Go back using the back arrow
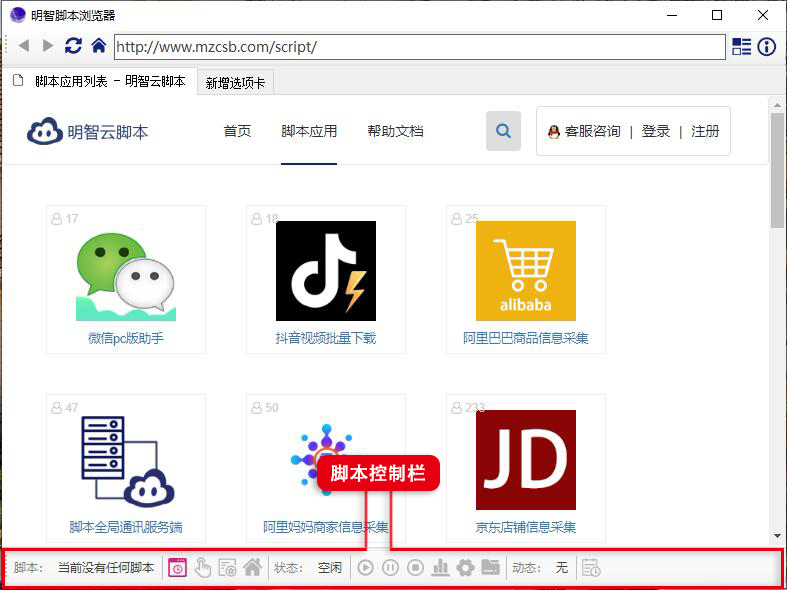 tap(23, 46)
